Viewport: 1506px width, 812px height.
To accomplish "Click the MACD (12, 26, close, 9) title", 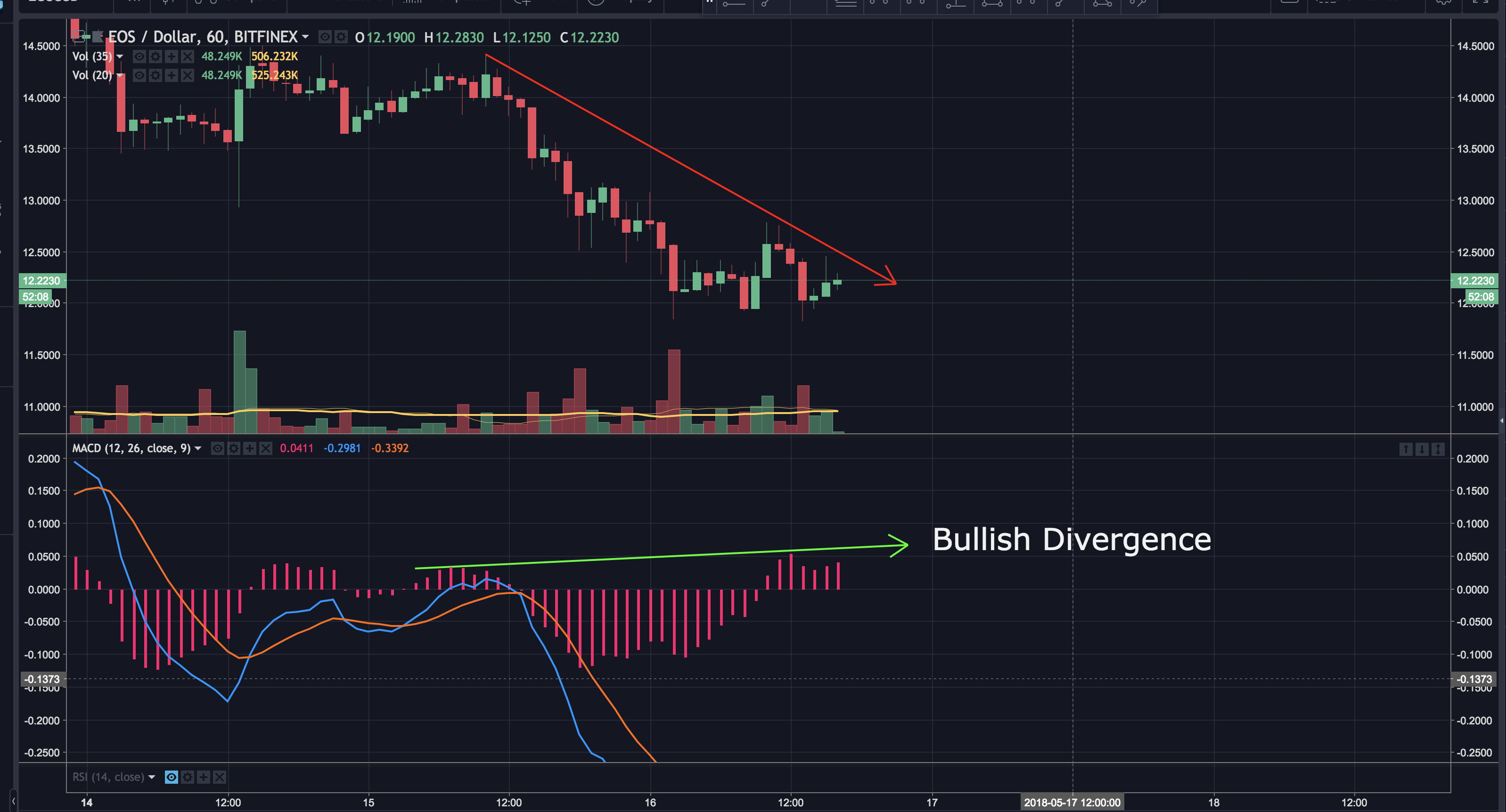I will (x=131, y=448).
